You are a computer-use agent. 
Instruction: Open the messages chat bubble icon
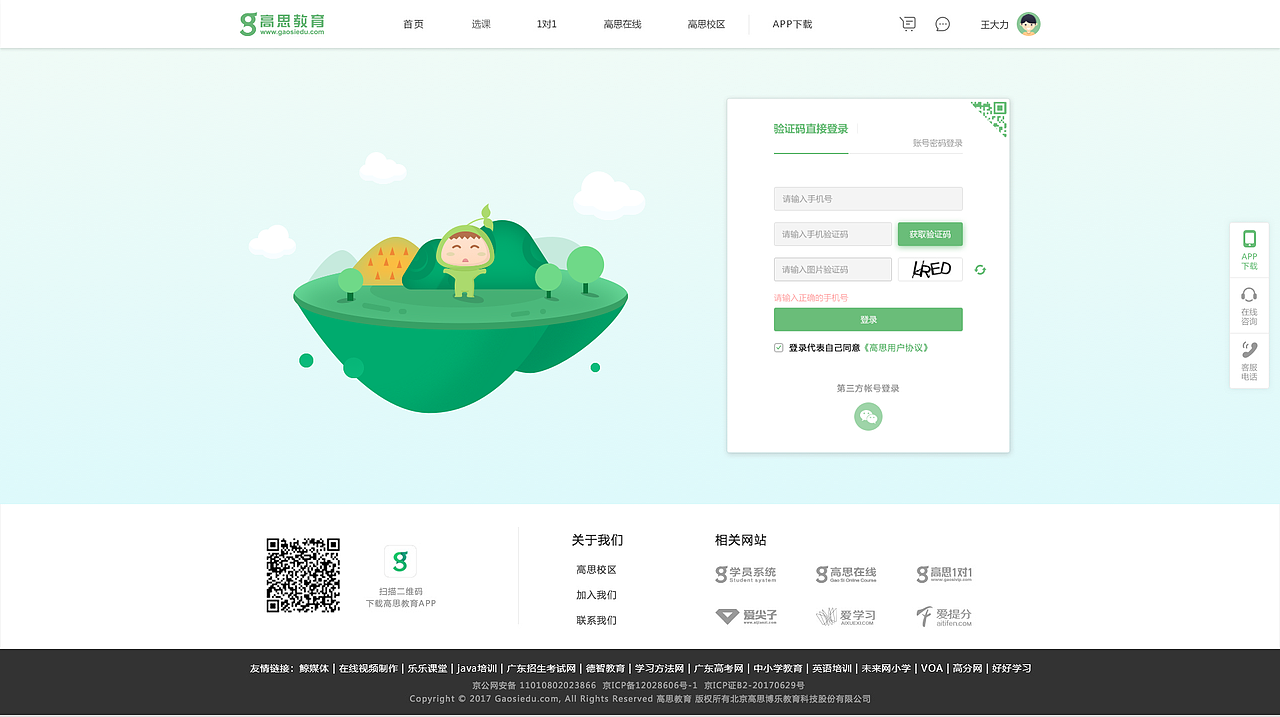pos(942,24)
